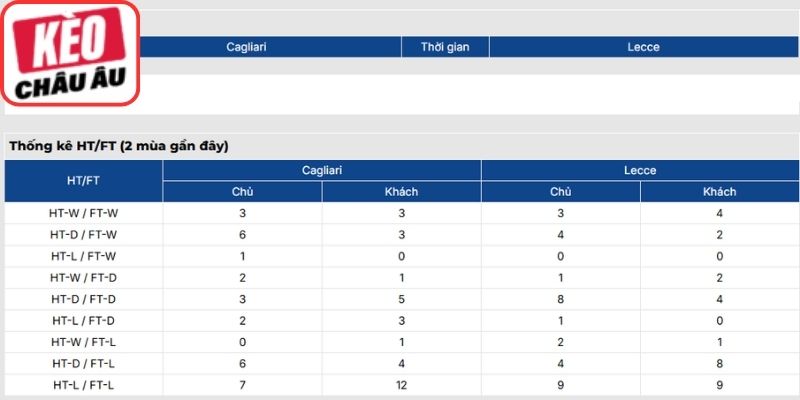Select the Khách column under Cagliari
Image resolution: width=800 pixels, height=400 pixels.
pos(402,192)
